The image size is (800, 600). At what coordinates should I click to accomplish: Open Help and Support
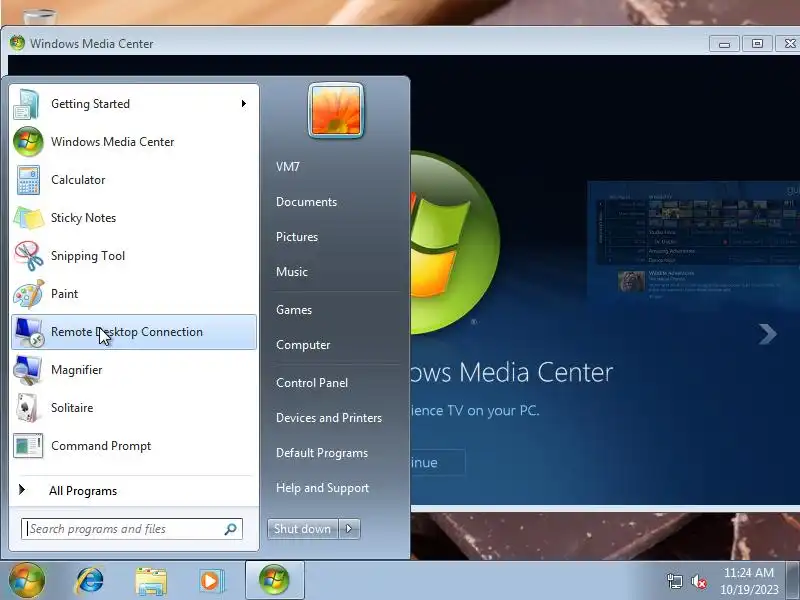pyautogui.click(x=322, y=488)
